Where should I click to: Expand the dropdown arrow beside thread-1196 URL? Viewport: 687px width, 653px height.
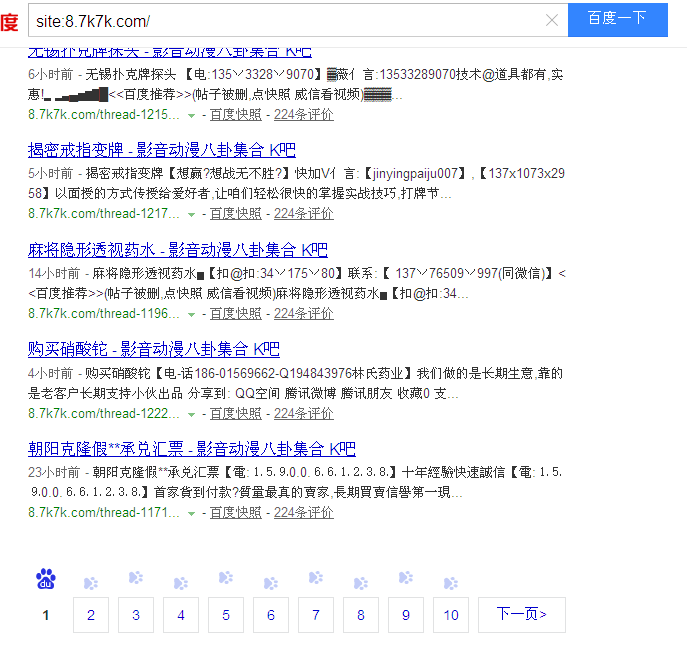[x=191, y=315]
